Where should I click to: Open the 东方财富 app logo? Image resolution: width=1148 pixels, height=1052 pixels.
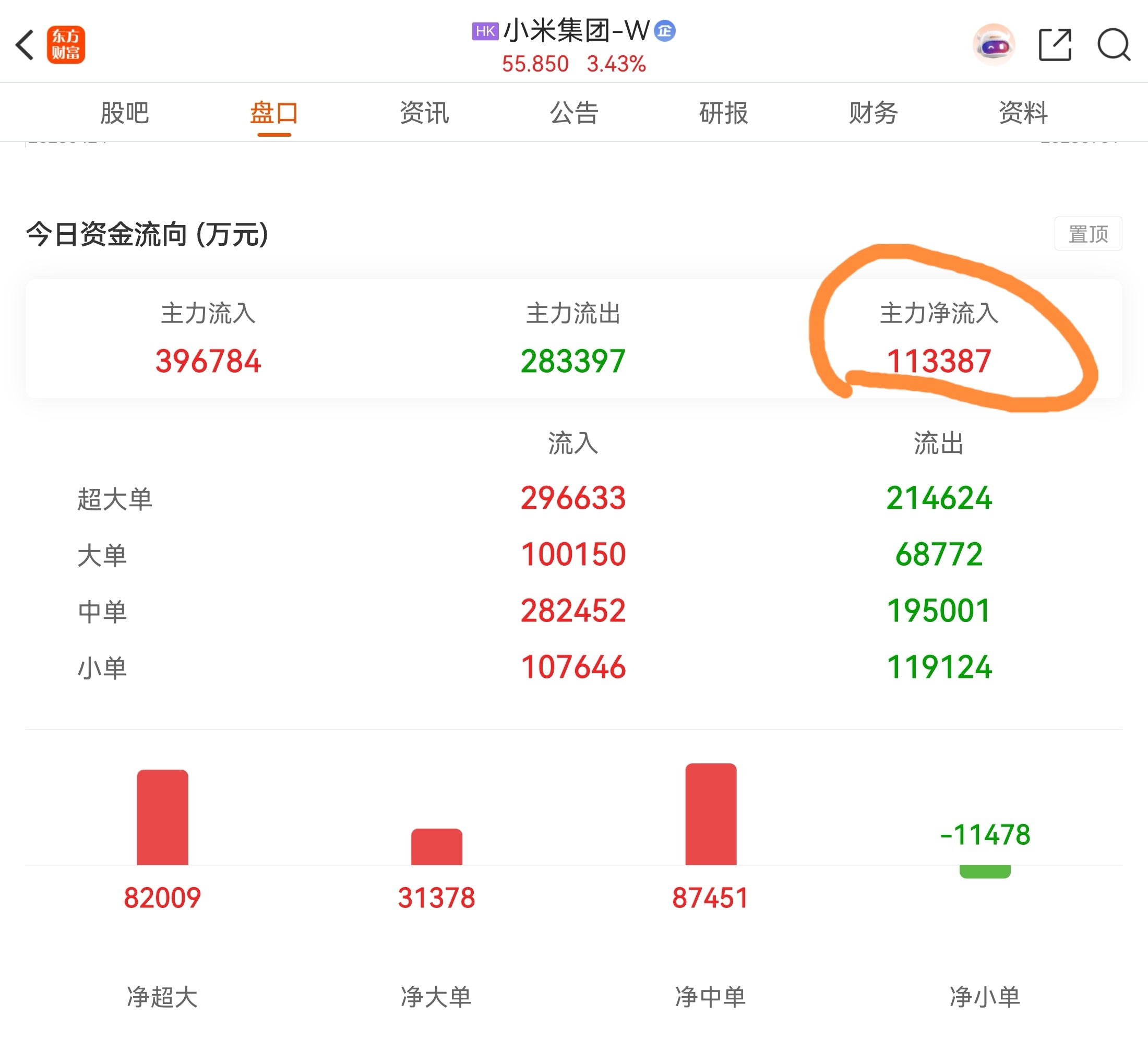click(66, 44)
